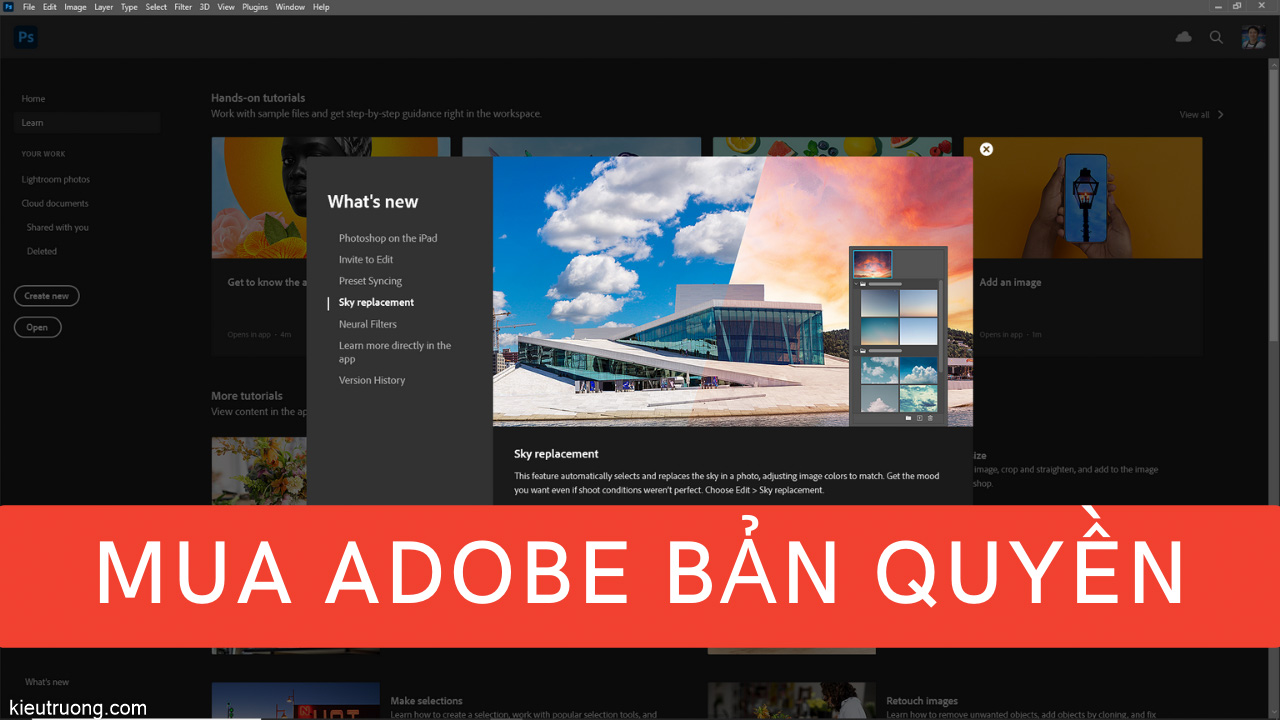Click More tutorials heading
The image size is (1280, 720).
247,396
